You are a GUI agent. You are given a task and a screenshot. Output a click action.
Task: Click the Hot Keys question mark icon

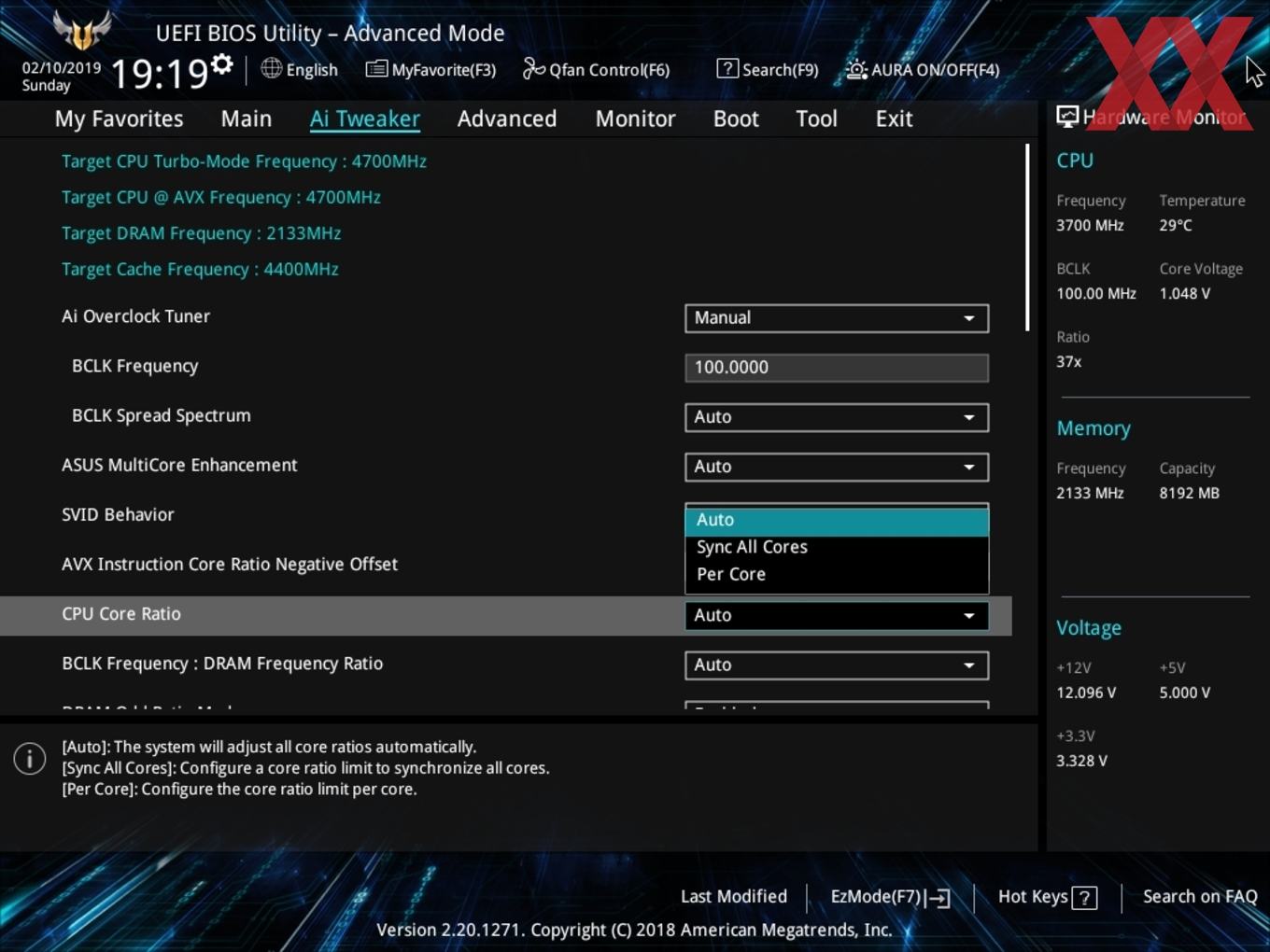[x=1084, y=898]
